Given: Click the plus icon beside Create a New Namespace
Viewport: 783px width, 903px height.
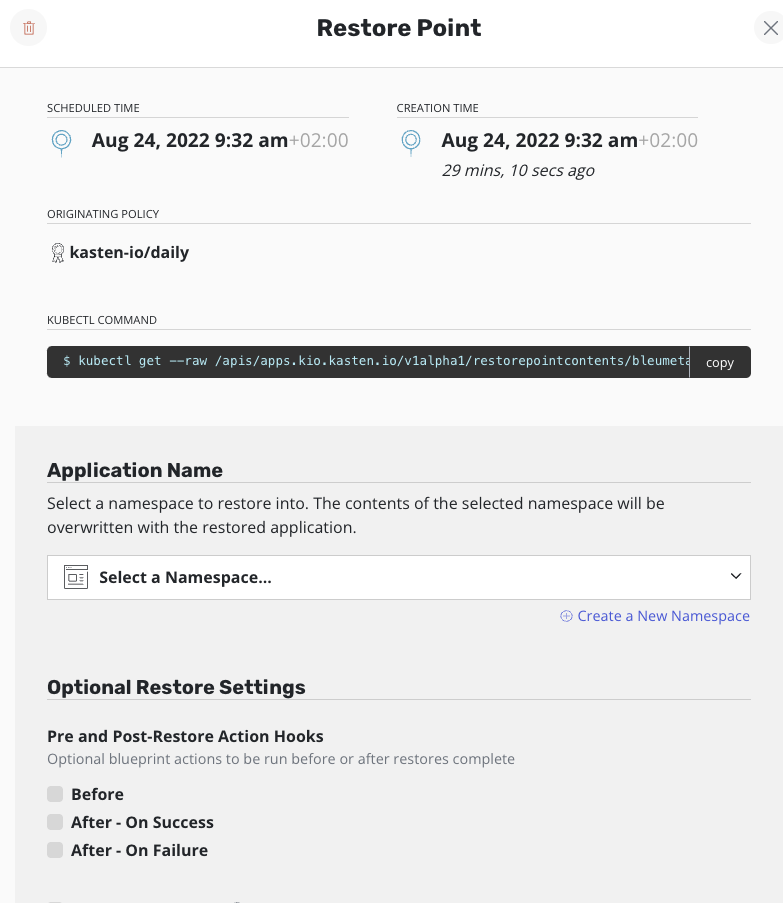Looking at the screenshot, I should point(567,616).
